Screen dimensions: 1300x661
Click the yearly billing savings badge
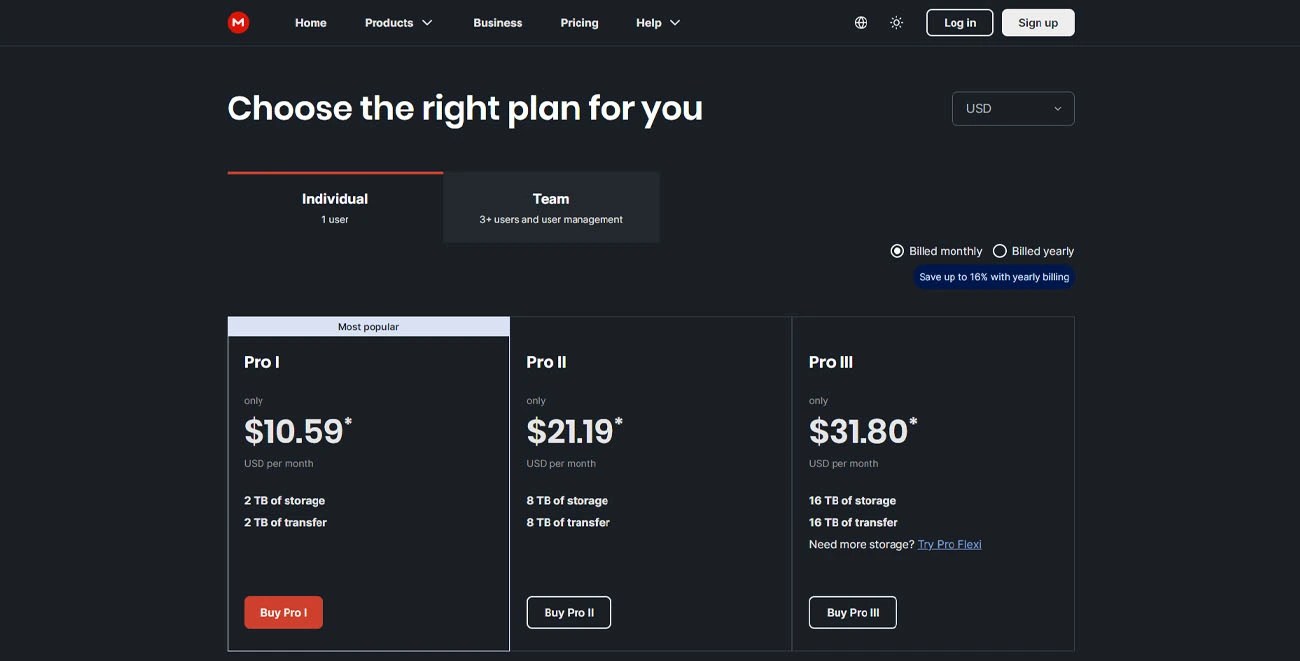tap(995, 274)
